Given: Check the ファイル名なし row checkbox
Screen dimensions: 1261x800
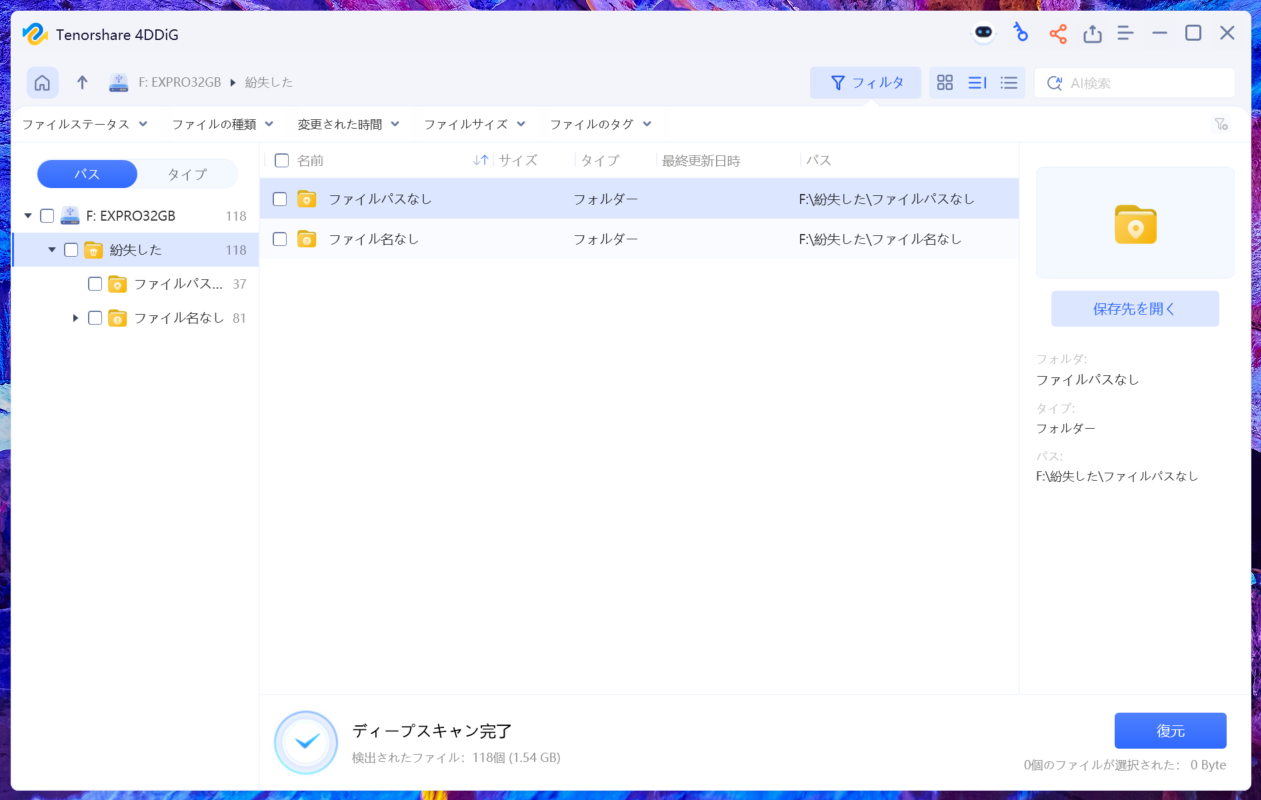Looking at the screenshot, I should [280, 239].
